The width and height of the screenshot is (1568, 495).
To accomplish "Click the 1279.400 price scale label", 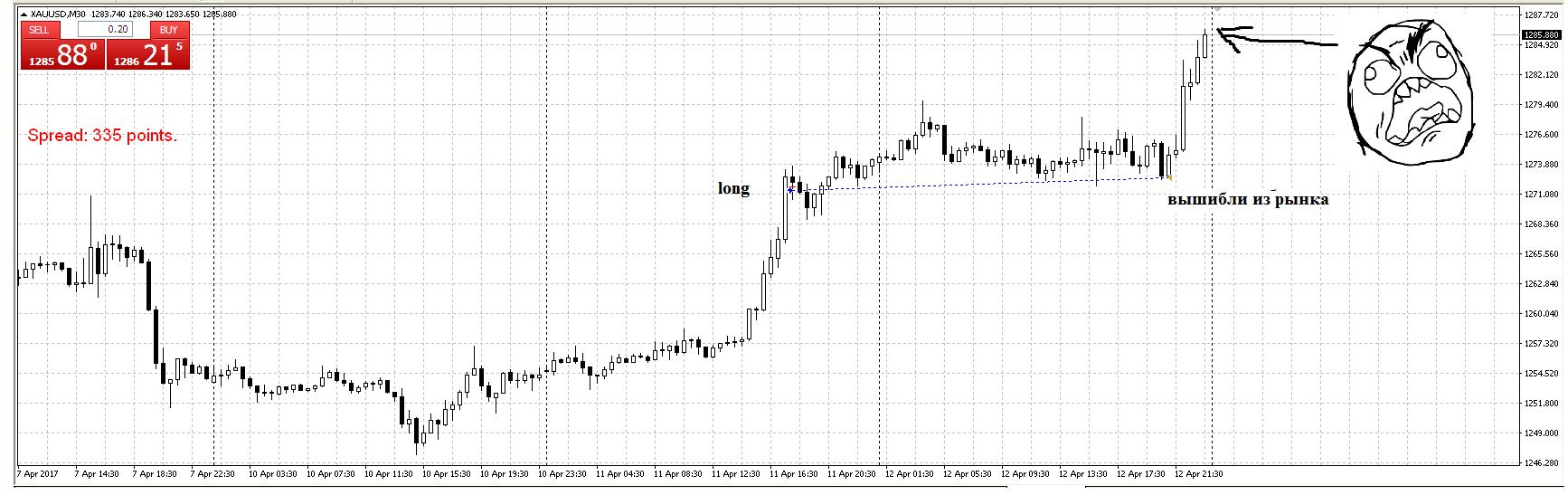I will tap(1541, 105).
